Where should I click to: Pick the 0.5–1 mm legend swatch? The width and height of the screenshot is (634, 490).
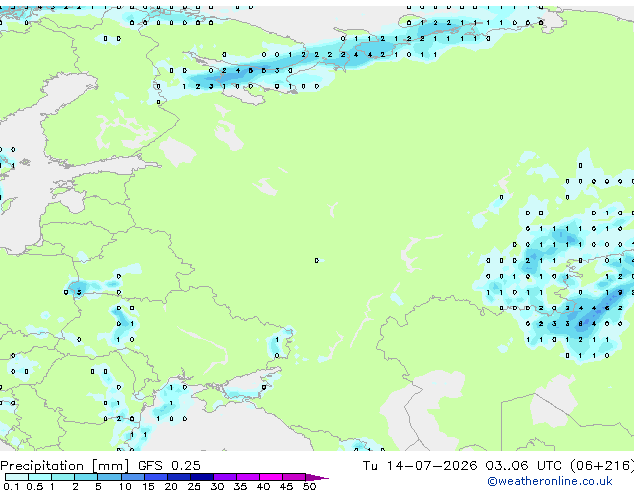[40, 477]
